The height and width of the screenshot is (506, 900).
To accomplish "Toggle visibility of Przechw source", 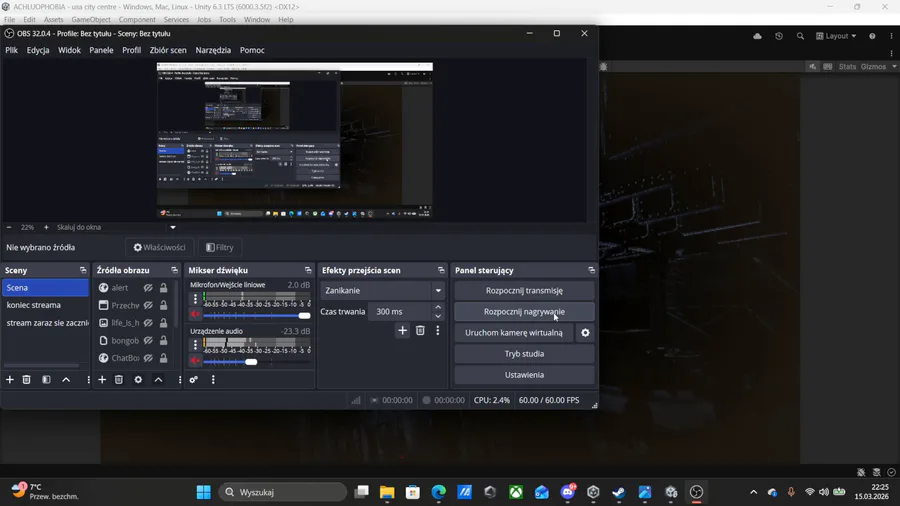I will pos(148,305).
